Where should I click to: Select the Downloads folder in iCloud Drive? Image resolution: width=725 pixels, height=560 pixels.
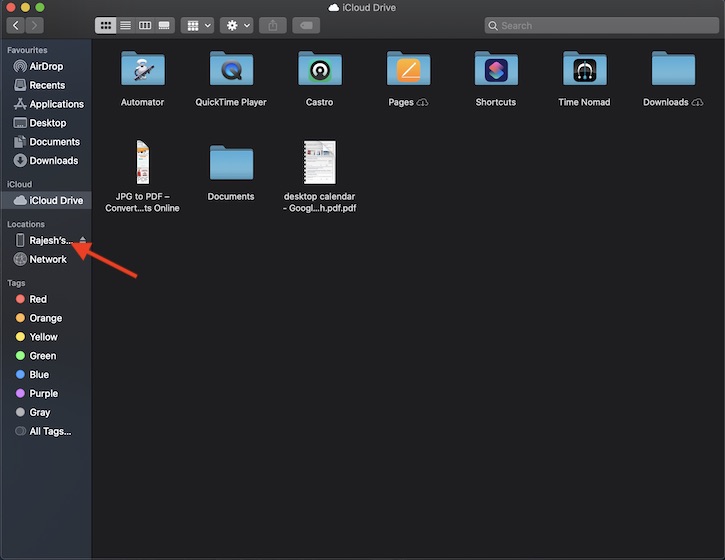pos(673,68)
